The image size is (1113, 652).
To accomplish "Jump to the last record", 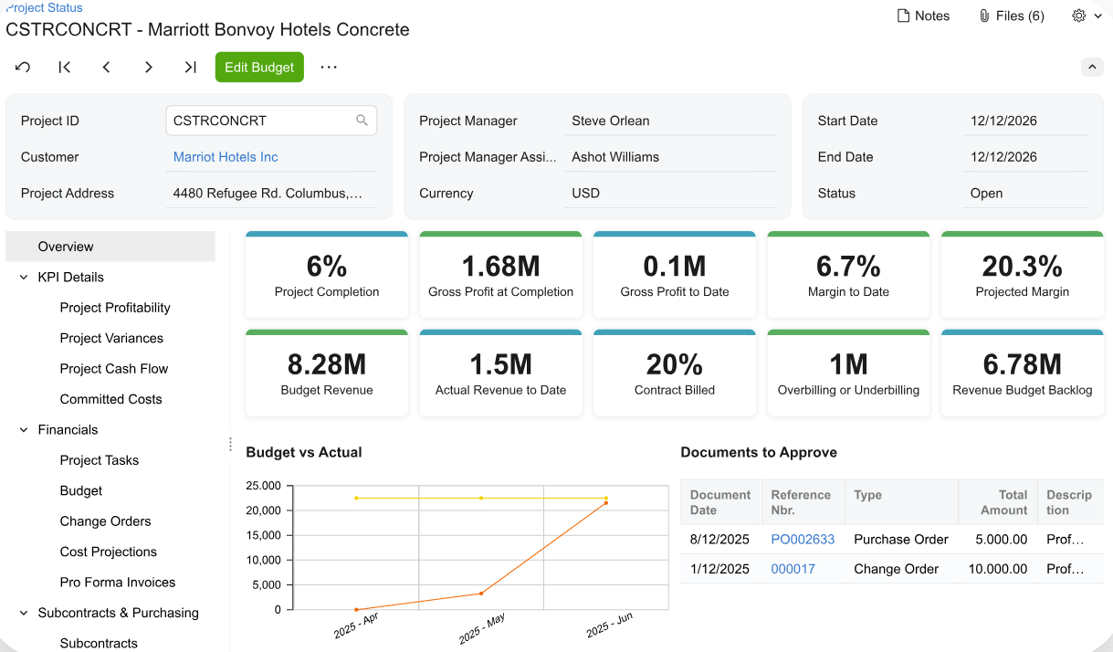I will click(190, 67).
